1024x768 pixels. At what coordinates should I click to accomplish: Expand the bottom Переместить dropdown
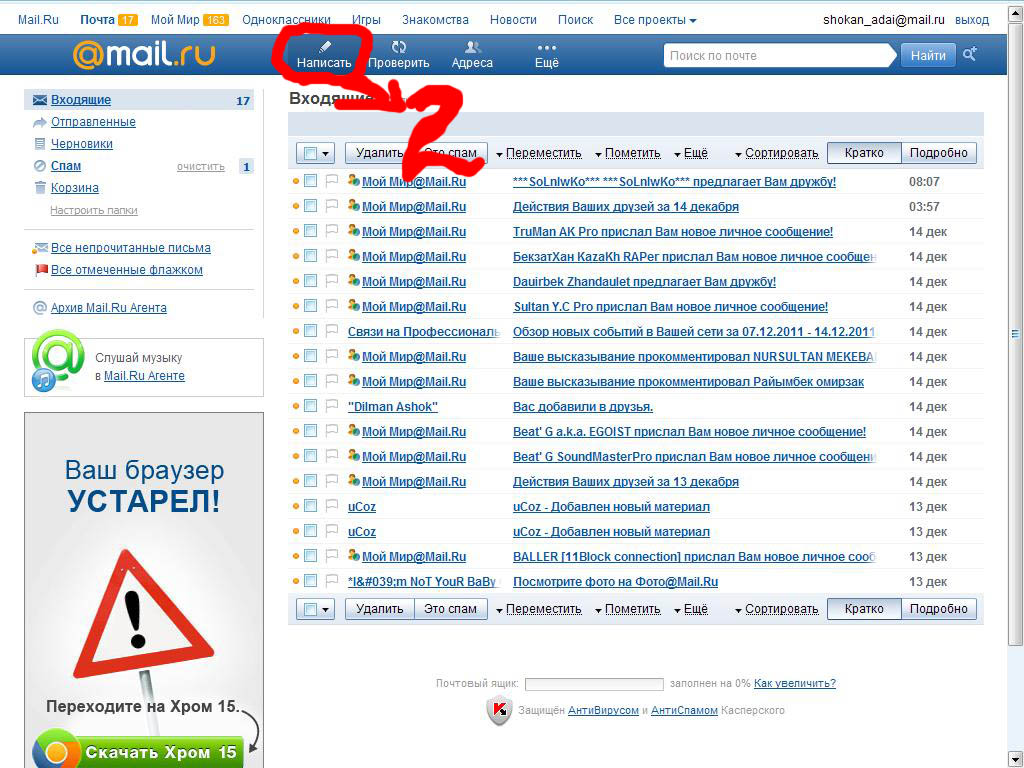pos(539,609)
